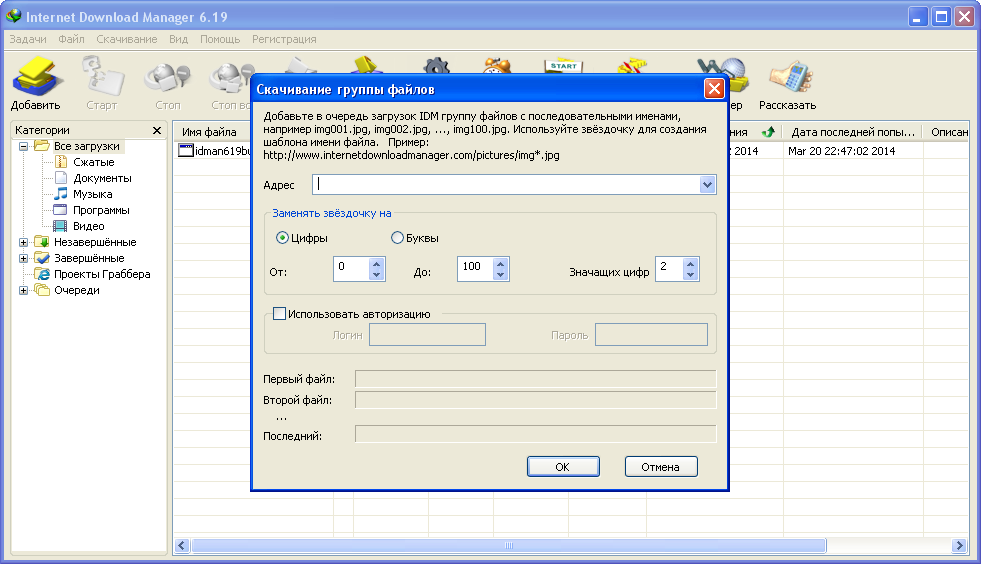Click the Логин field
This screenshot has width=981, height=564.
pos(427,335)
